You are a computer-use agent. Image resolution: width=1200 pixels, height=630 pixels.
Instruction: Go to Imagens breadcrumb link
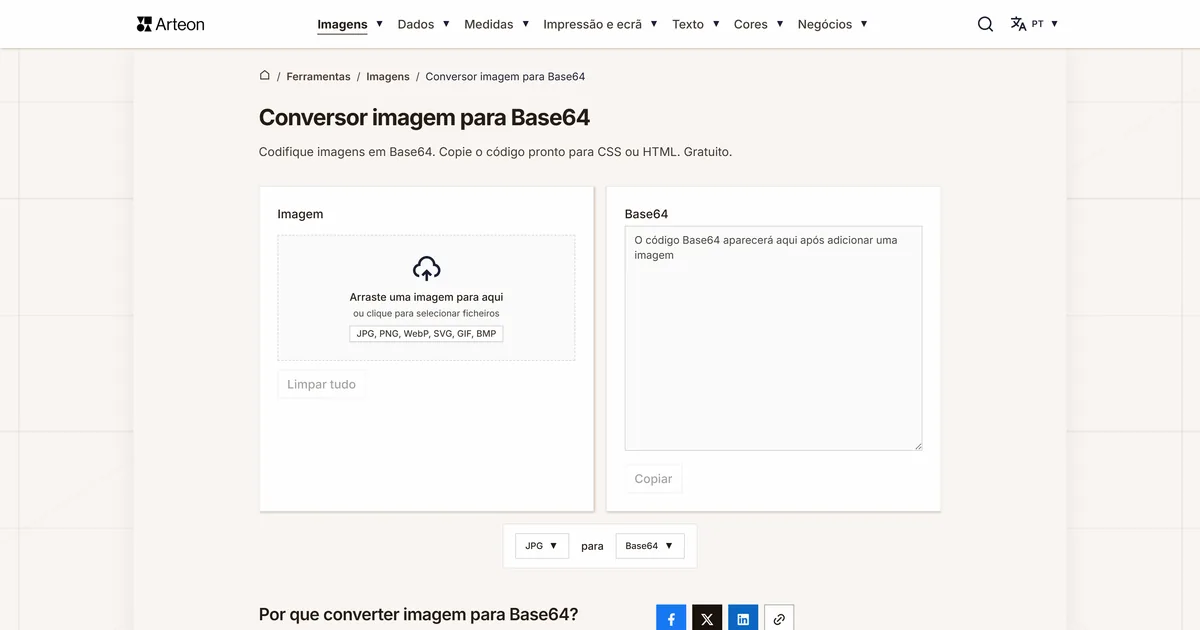tap(388, 76)
